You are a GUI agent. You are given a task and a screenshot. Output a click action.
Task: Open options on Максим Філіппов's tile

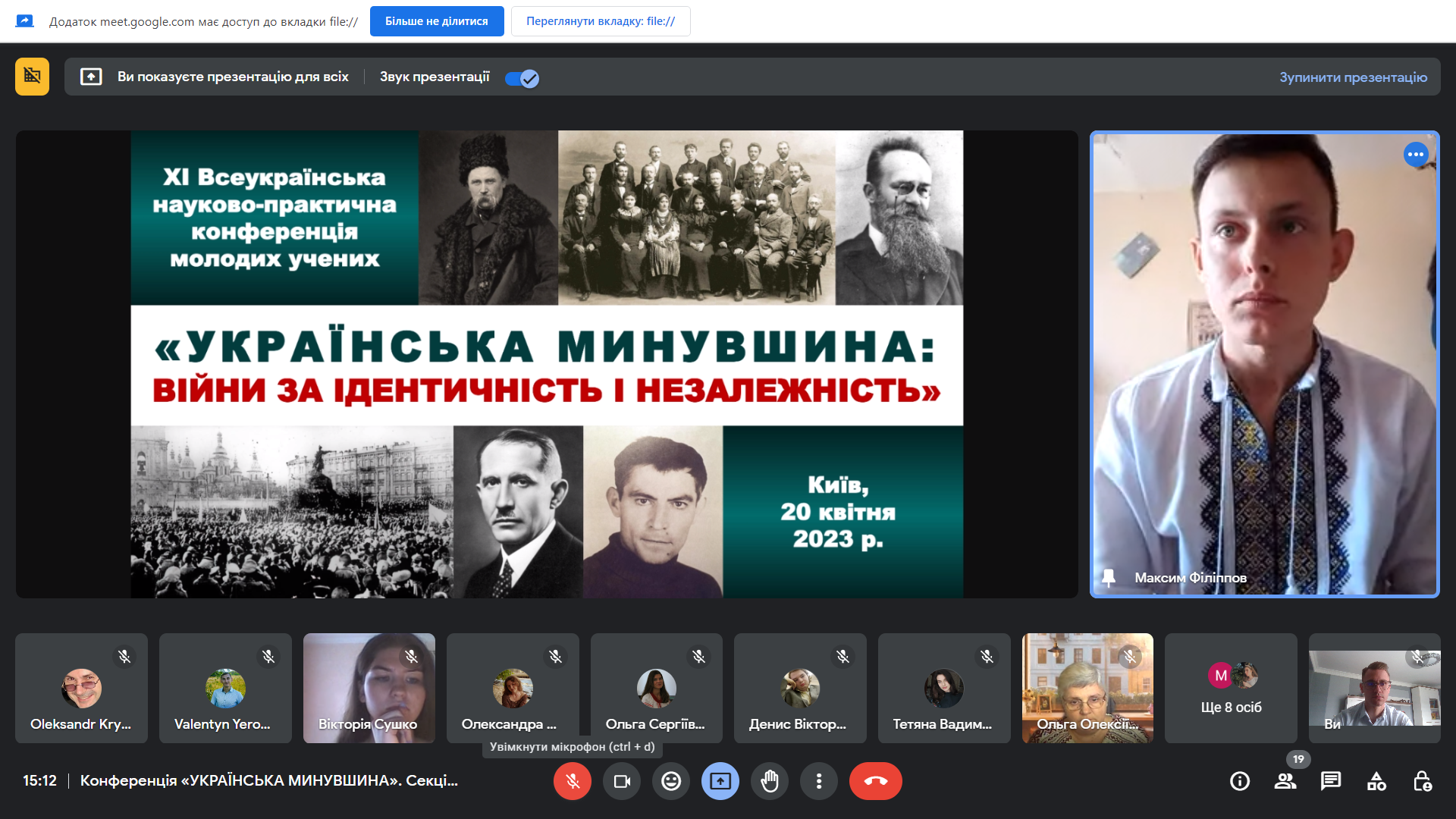tap(1416, 155)
